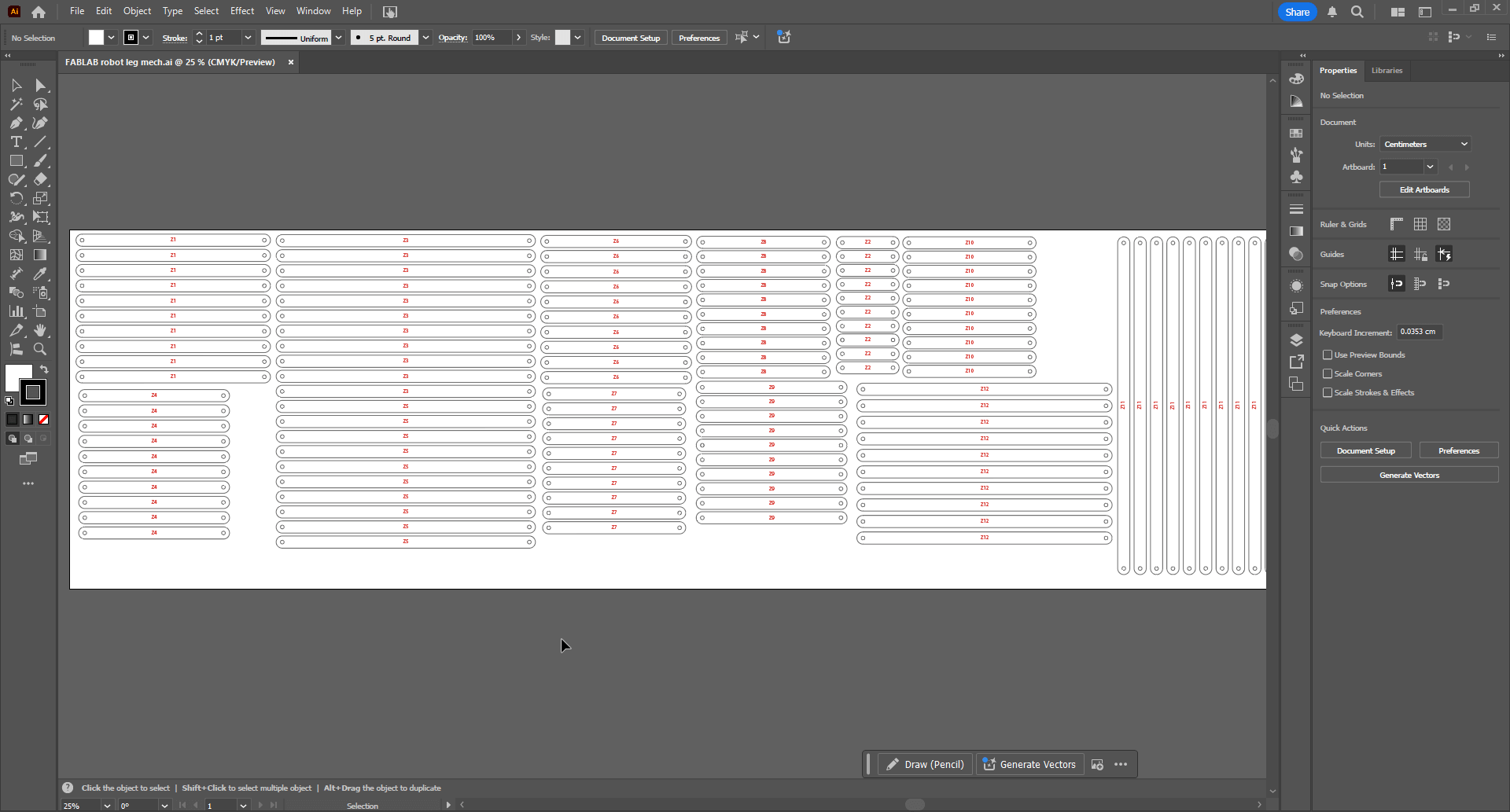Go to Illustrator Home screen
The width and height of the screenshot is (1510, 812).
click(x=39, y=12)
